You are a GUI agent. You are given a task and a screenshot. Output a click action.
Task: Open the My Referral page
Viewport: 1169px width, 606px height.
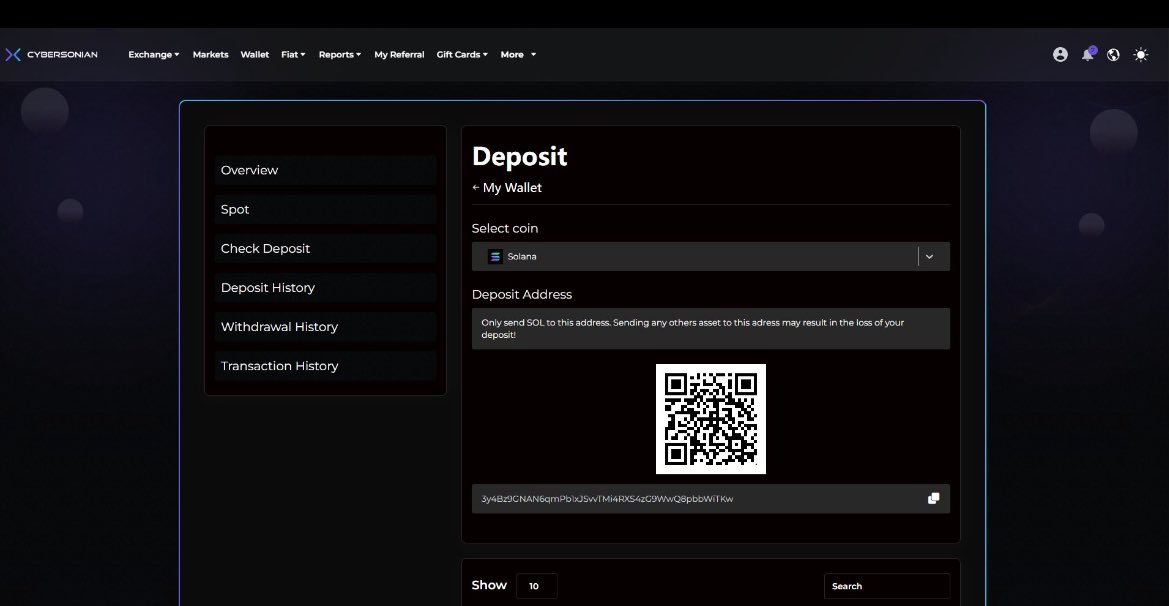coord(399,54)
